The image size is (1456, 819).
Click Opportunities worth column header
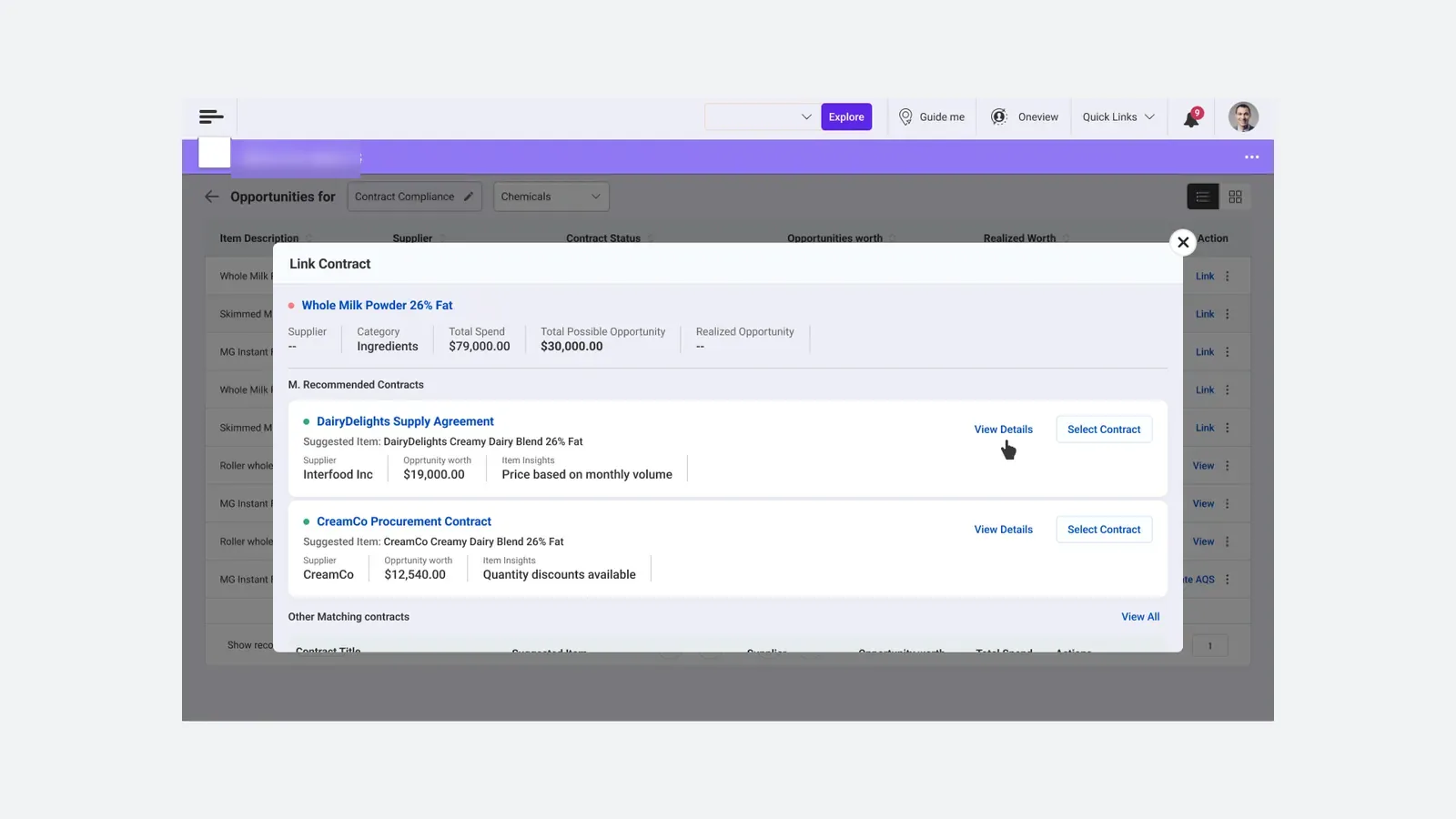tap(834, 238)
